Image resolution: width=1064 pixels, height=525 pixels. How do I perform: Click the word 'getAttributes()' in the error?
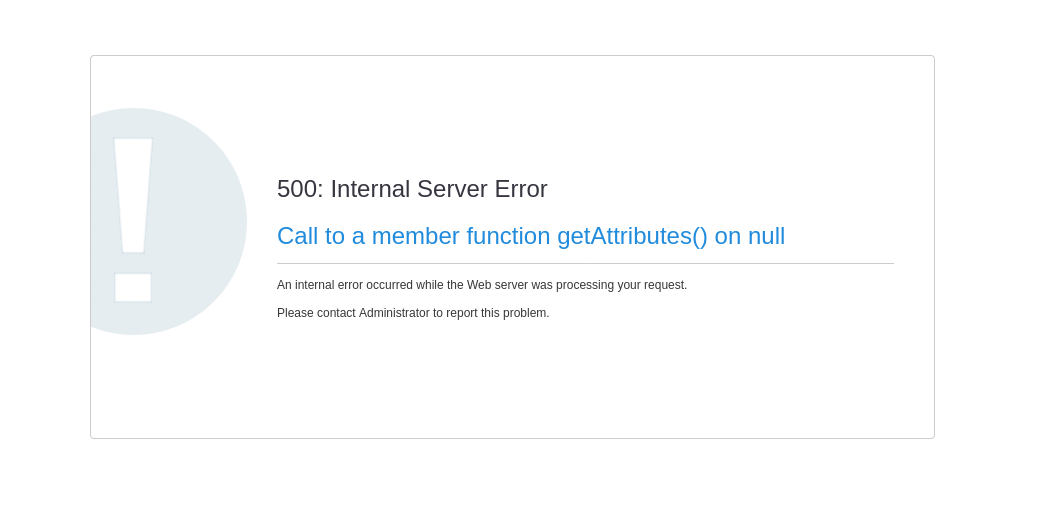point(632,236)
